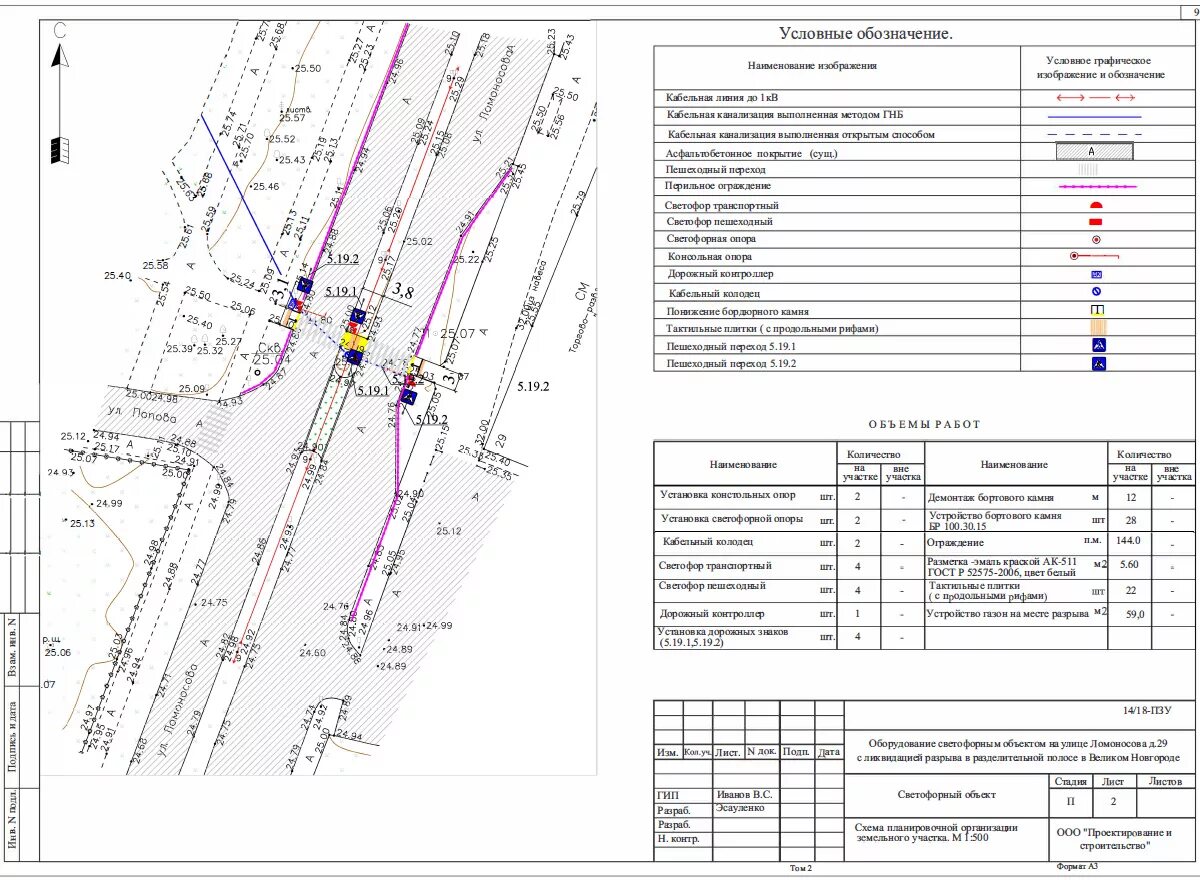Click the cable well circle legend icon

pos(1096,292)
